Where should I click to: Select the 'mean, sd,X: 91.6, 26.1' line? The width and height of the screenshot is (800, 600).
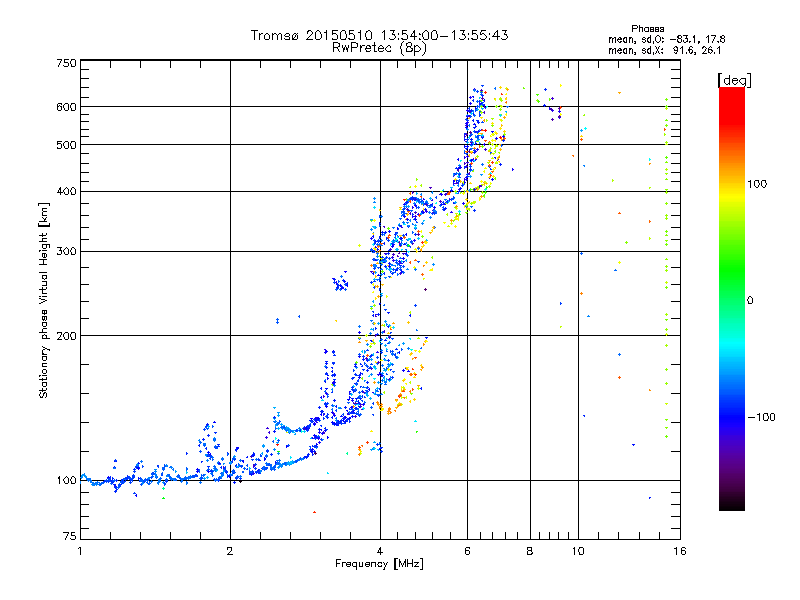pos(664,51)
